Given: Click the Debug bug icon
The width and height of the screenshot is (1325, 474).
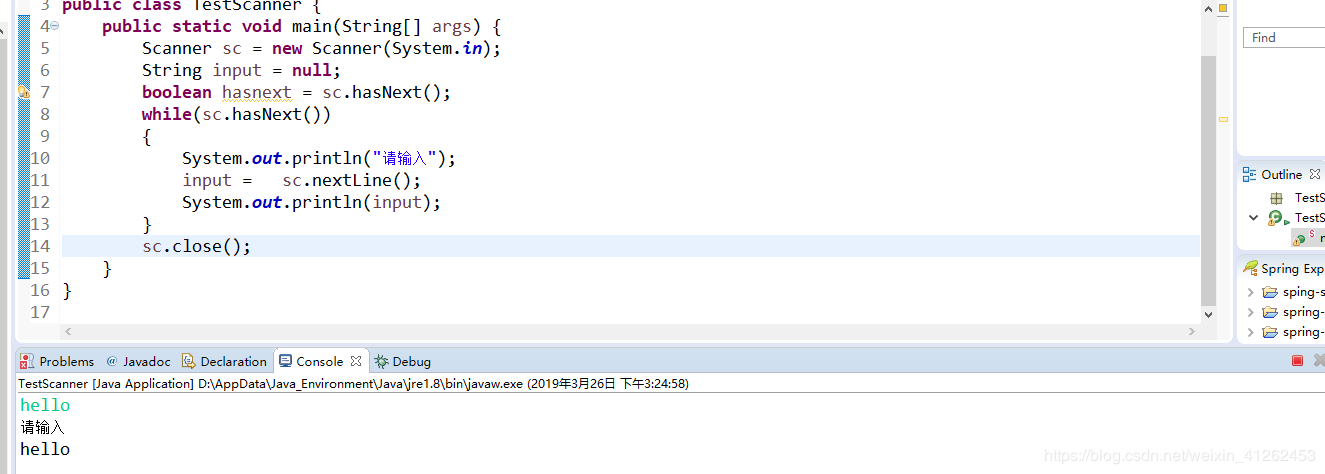Looking at the screenshot, I should tap(381, 361).
